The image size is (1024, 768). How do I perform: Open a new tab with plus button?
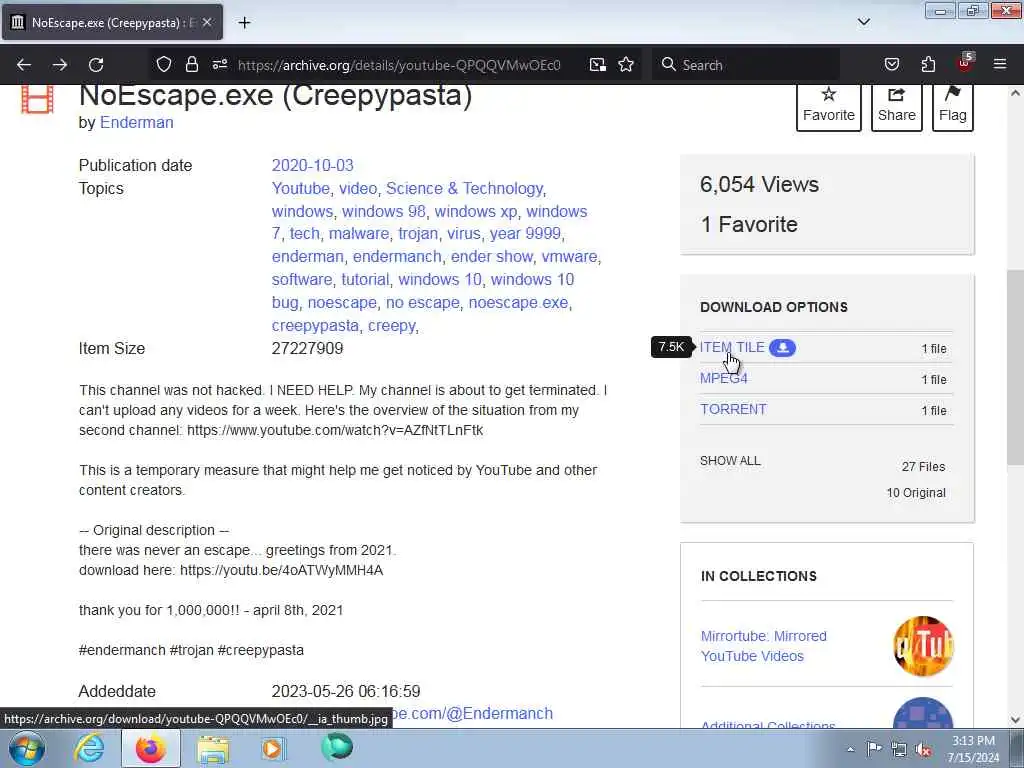(244, 23)
